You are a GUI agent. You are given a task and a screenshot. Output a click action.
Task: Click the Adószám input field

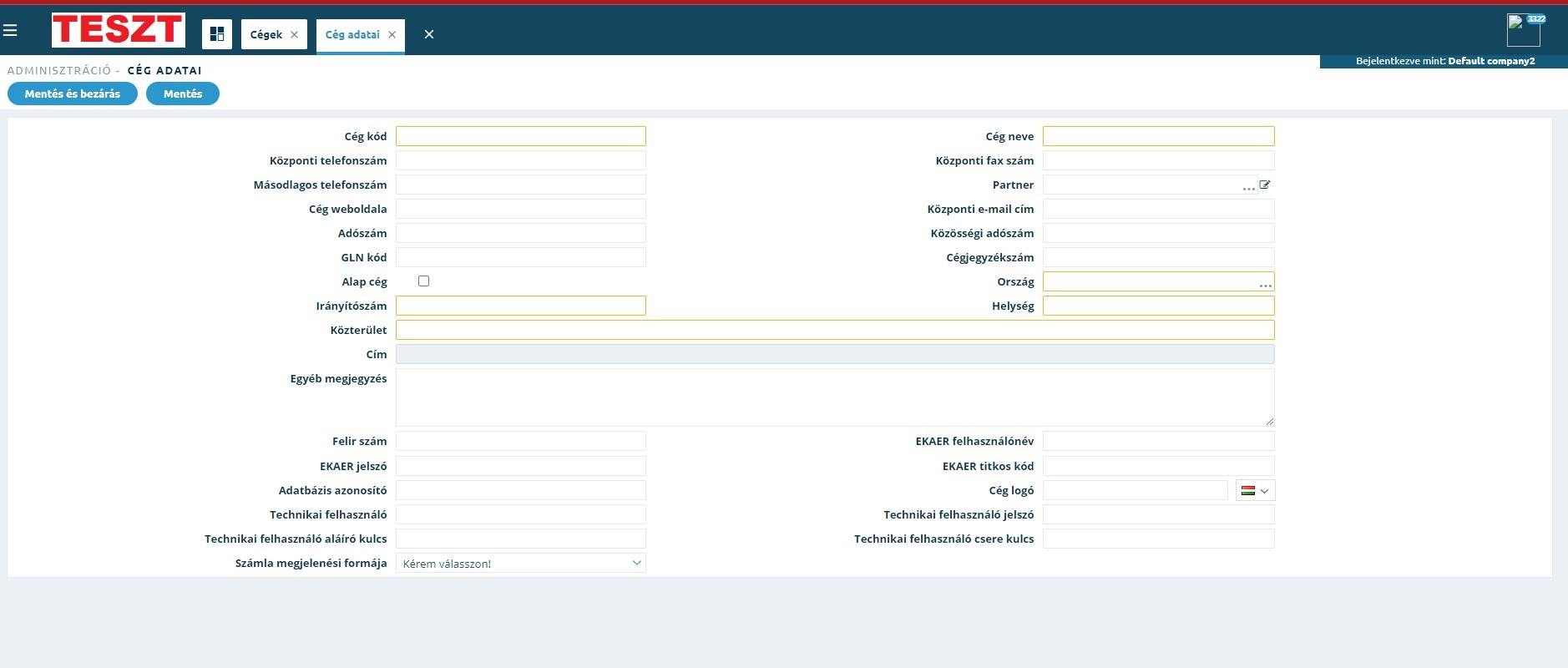[521, 233]
